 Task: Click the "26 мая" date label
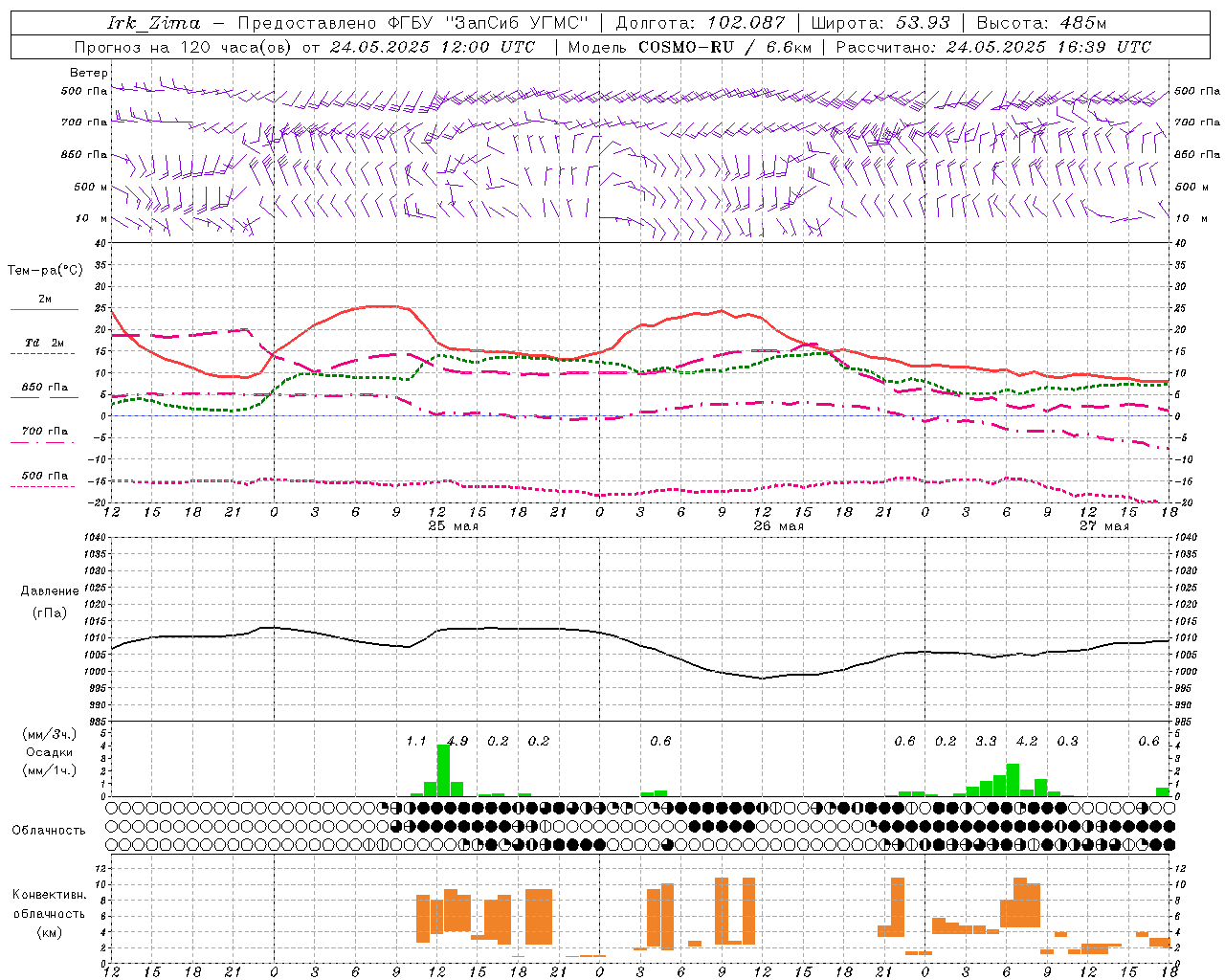click(779, 526)
